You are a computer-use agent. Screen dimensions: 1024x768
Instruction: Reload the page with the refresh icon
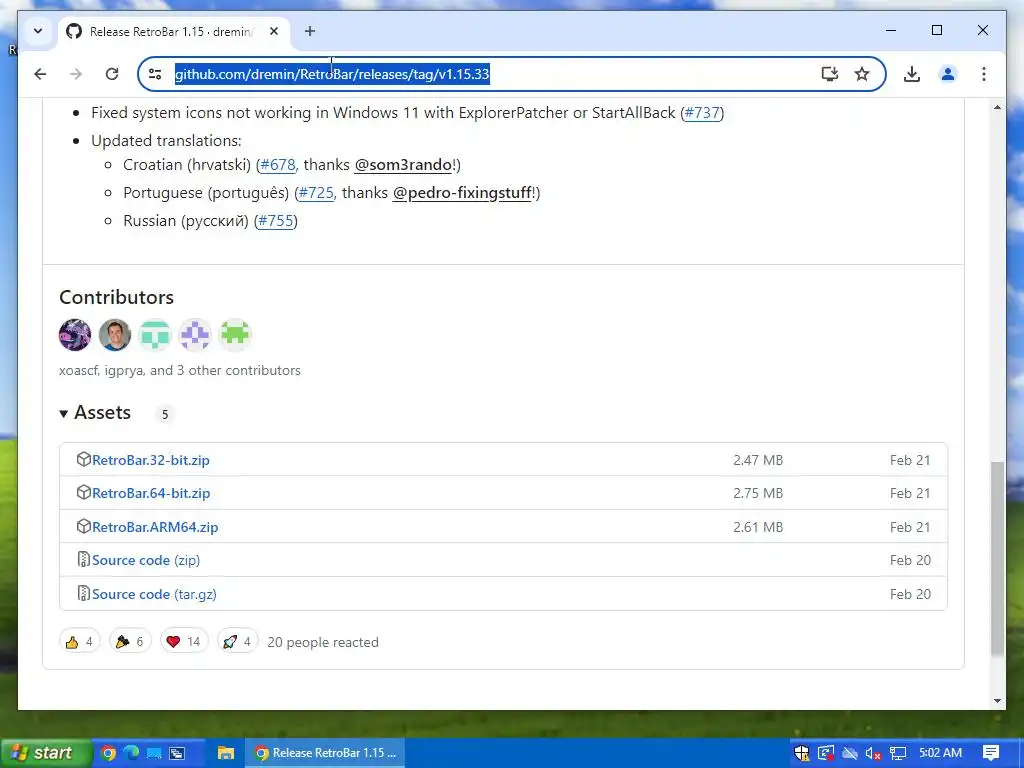[x=112, y=74]
